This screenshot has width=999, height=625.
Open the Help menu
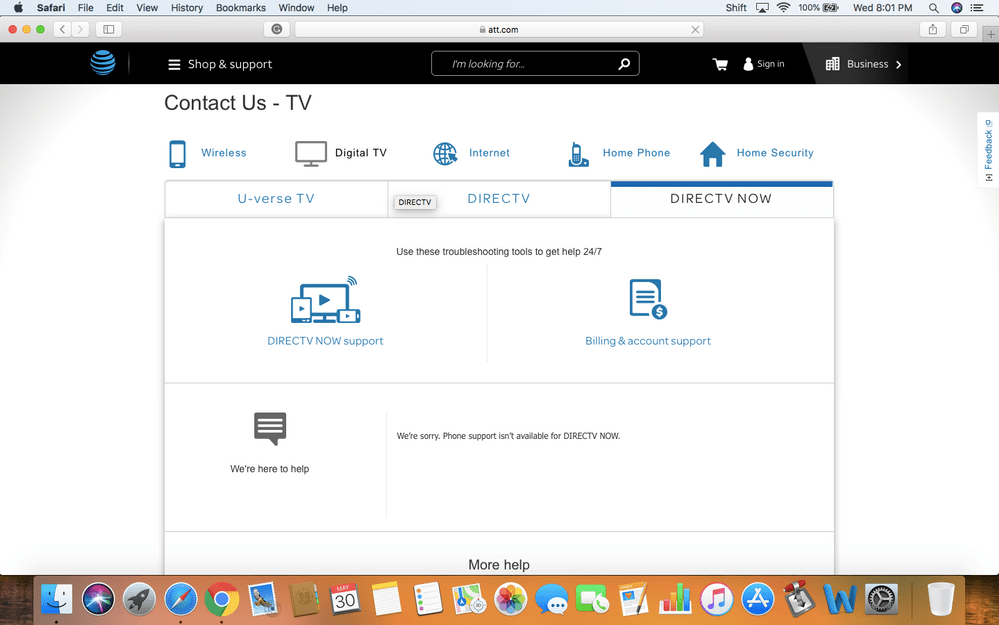click(x=337, y=8)
